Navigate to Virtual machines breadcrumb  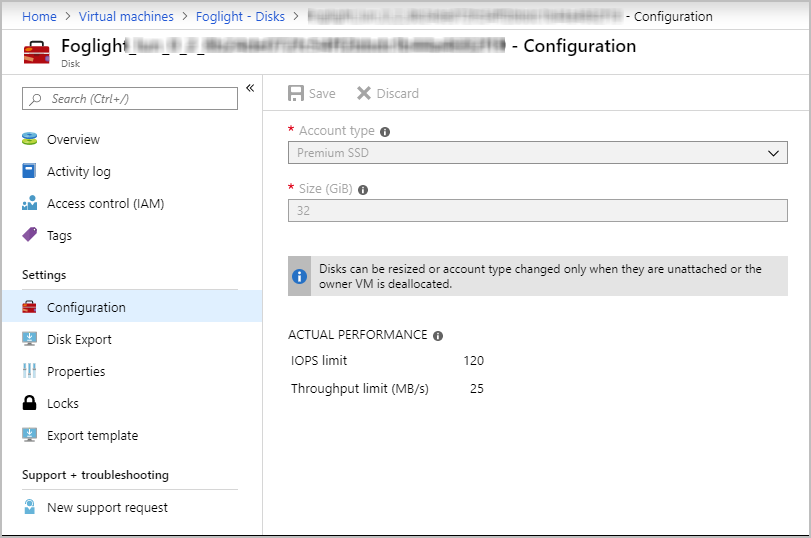point(128,16)
